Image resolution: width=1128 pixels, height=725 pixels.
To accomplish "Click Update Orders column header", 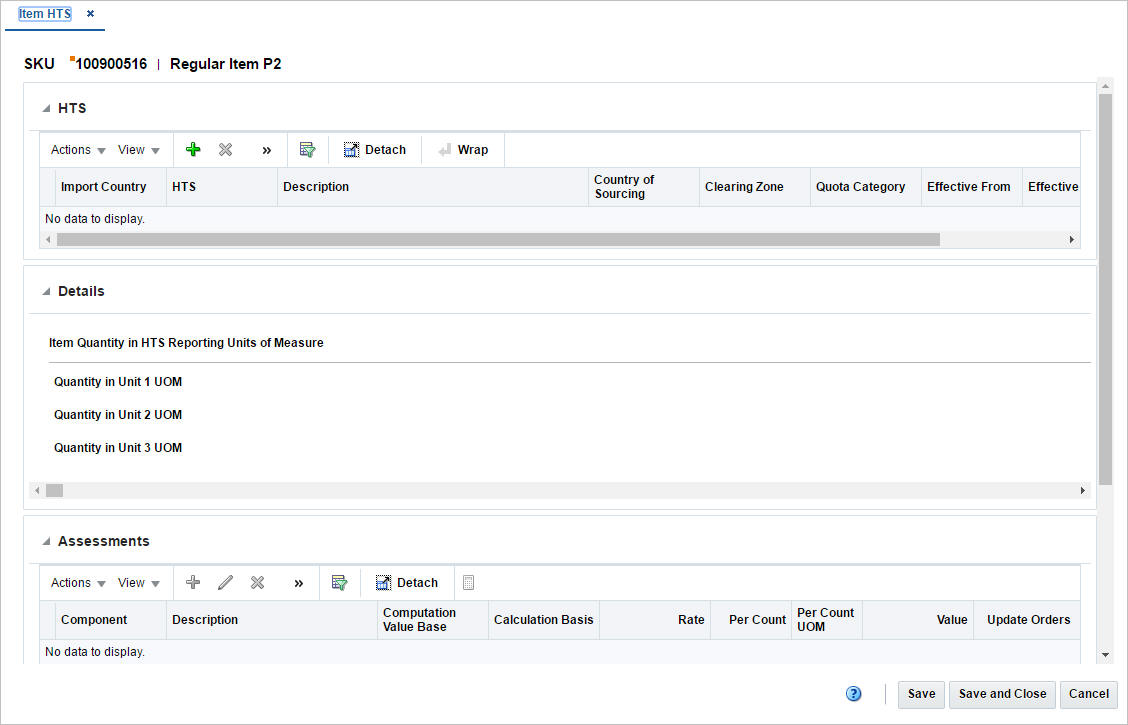I will coord(1027,620).
